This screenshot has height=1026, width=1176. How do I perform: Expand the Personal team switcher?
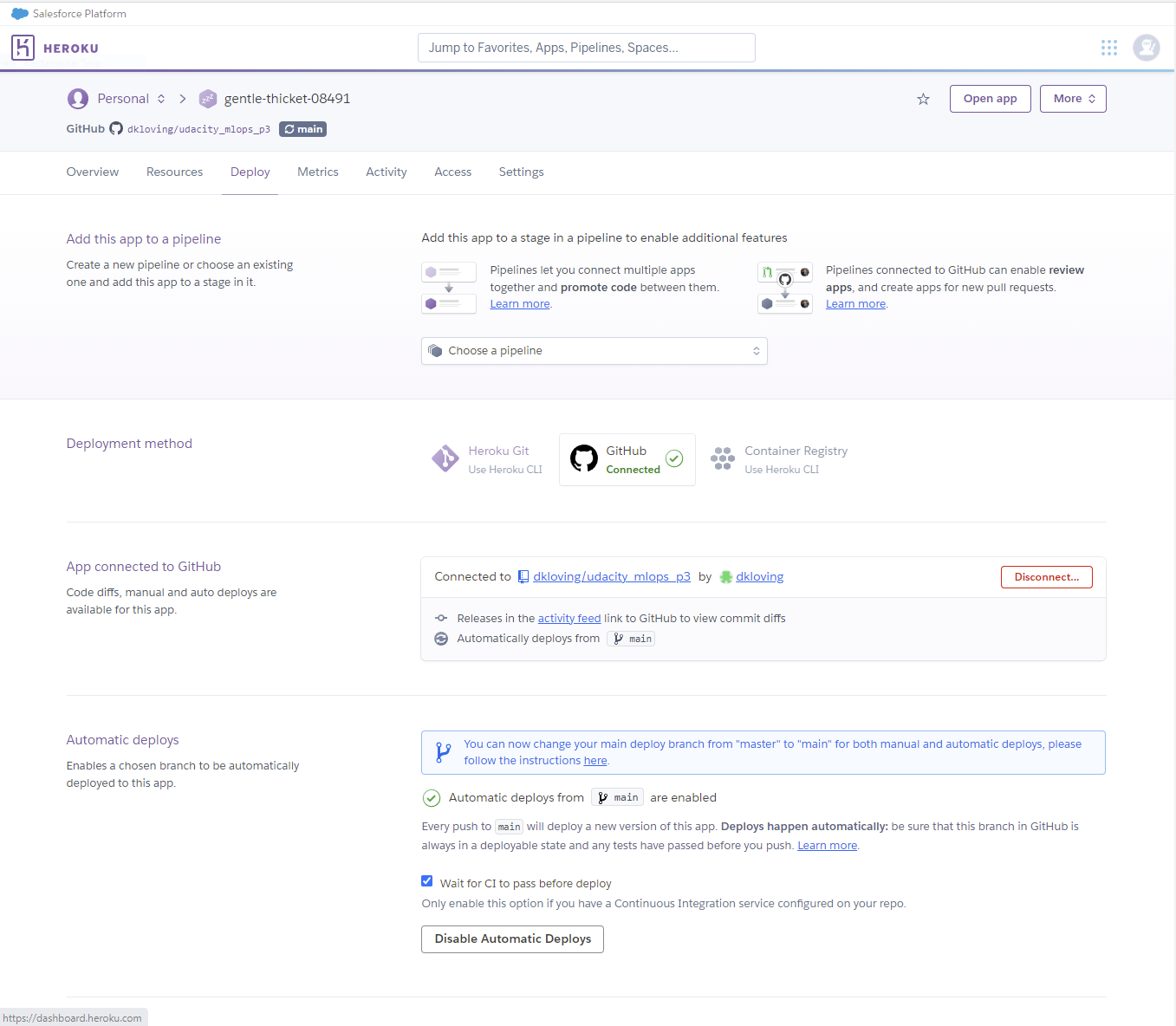[x=161, y=99]
